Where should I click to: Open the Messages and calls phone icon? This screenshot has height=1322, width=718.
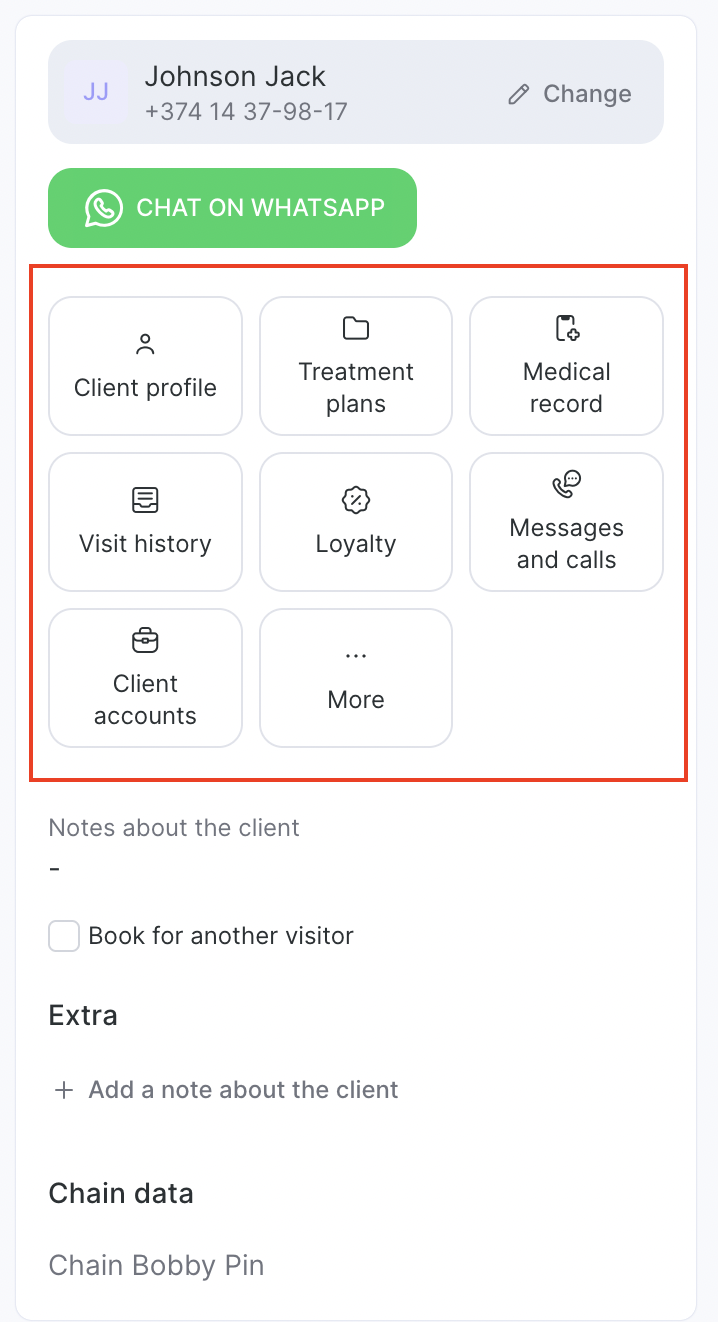pyautogui.click(x=567, y=485)
